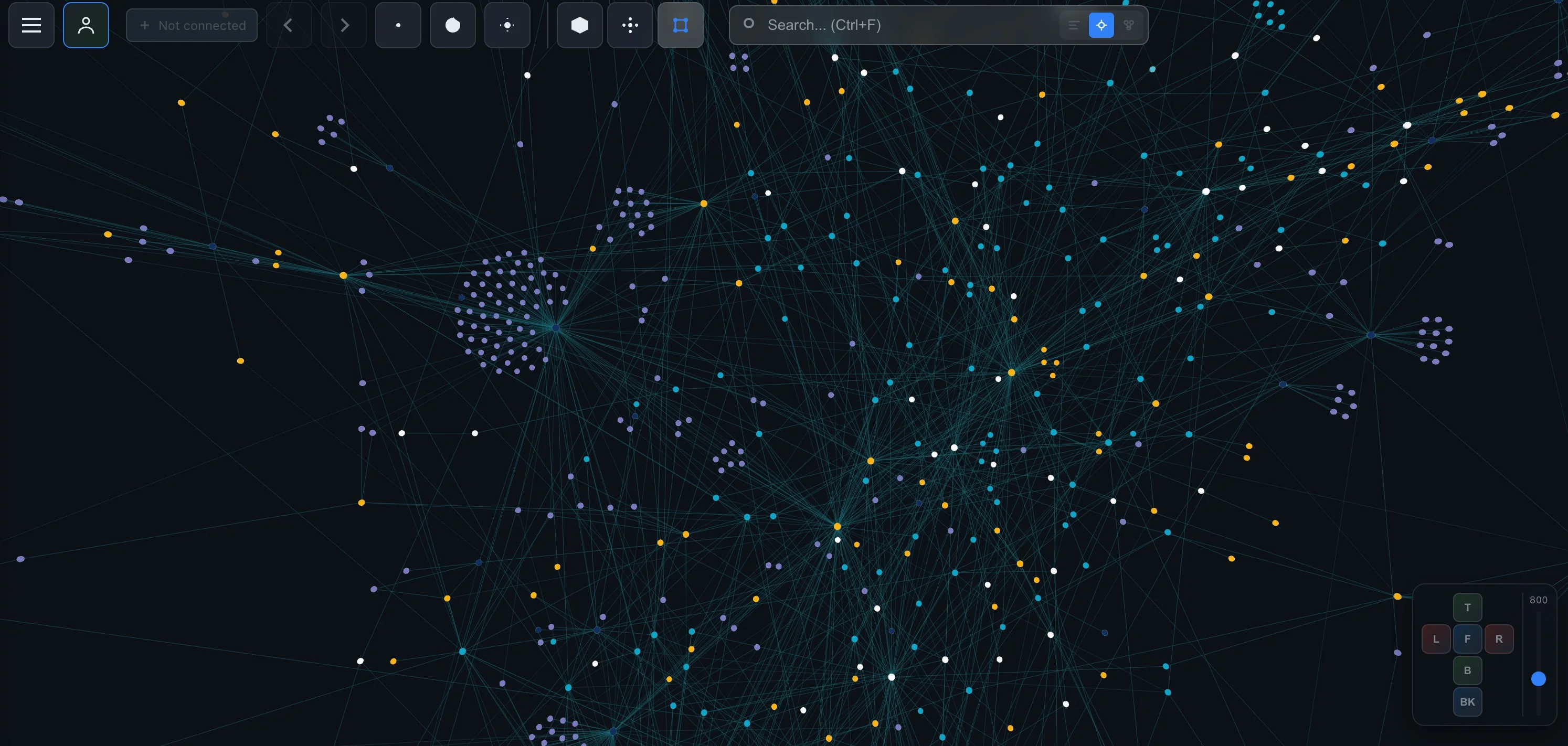Viewport: 1568px width, 746px height.
Task: Switch to the Front view using F
Action: (1468, 639)
